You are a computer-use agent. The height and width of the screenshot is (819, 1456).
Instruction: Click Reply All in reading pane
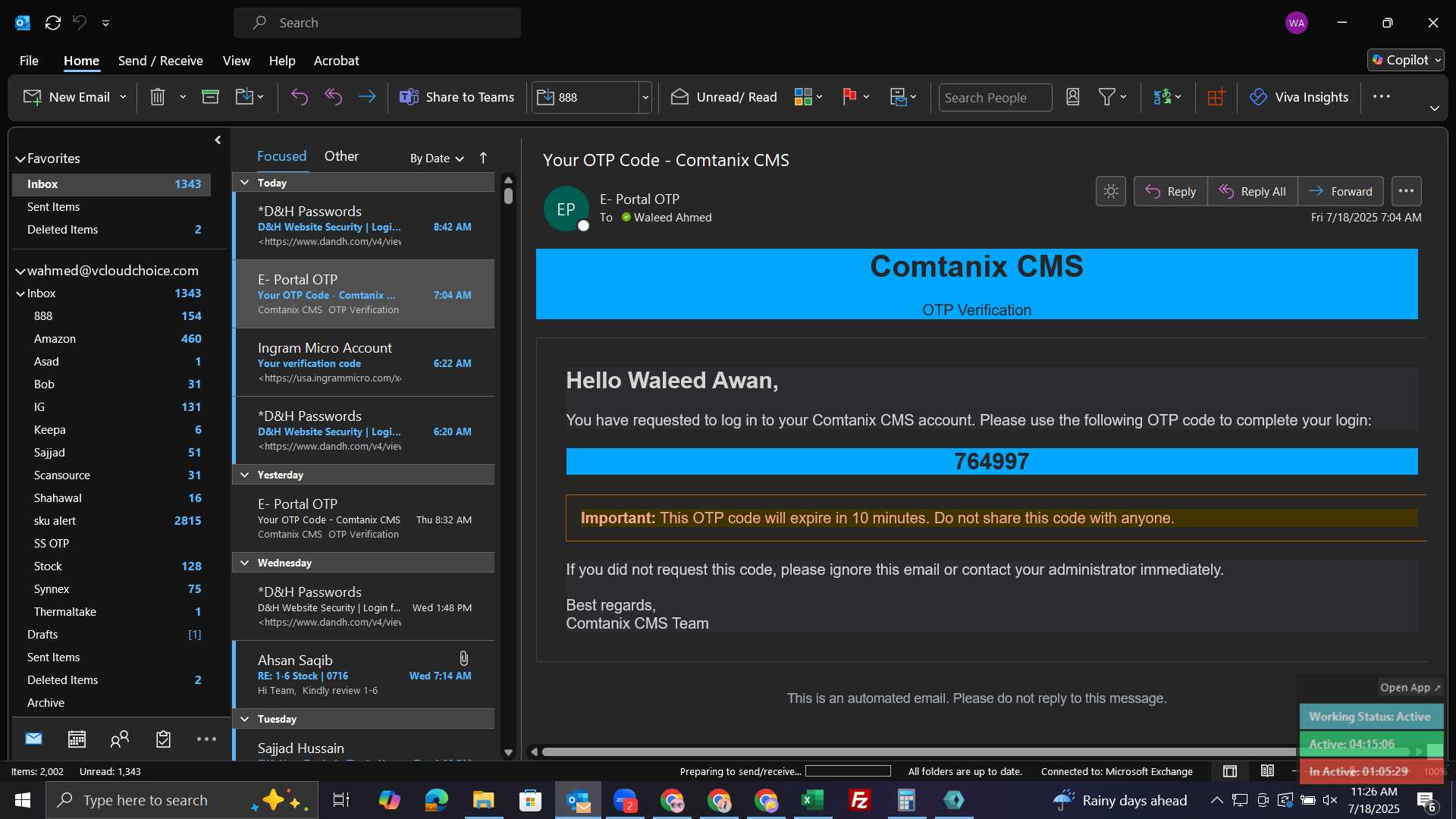tap(1253, 191)
